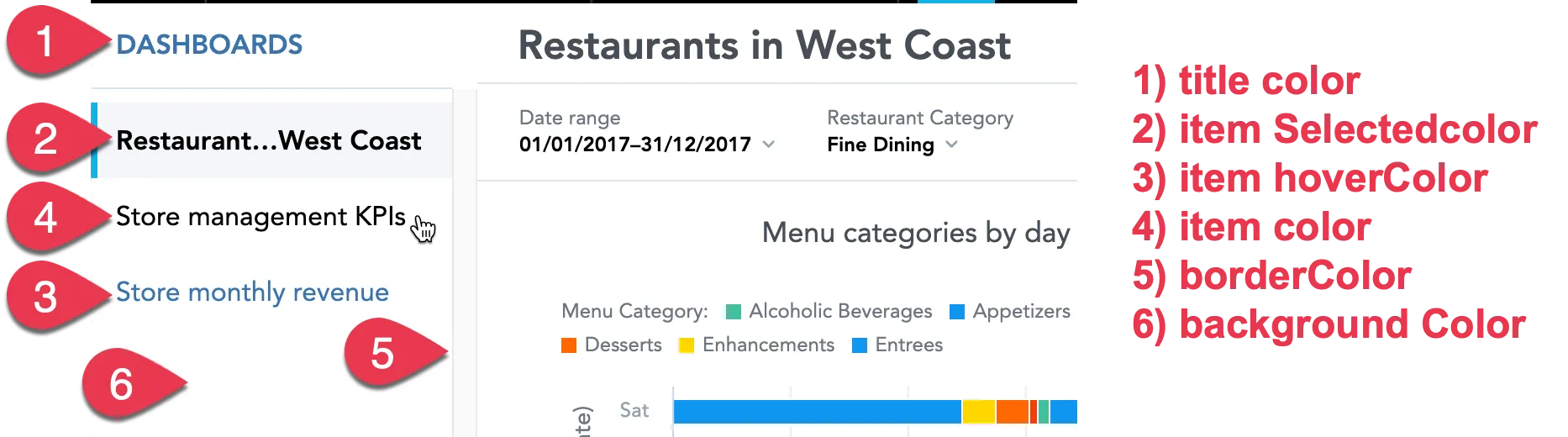
Task: Expand the Date range chevron arrow
Action: [x=768, y=145]
